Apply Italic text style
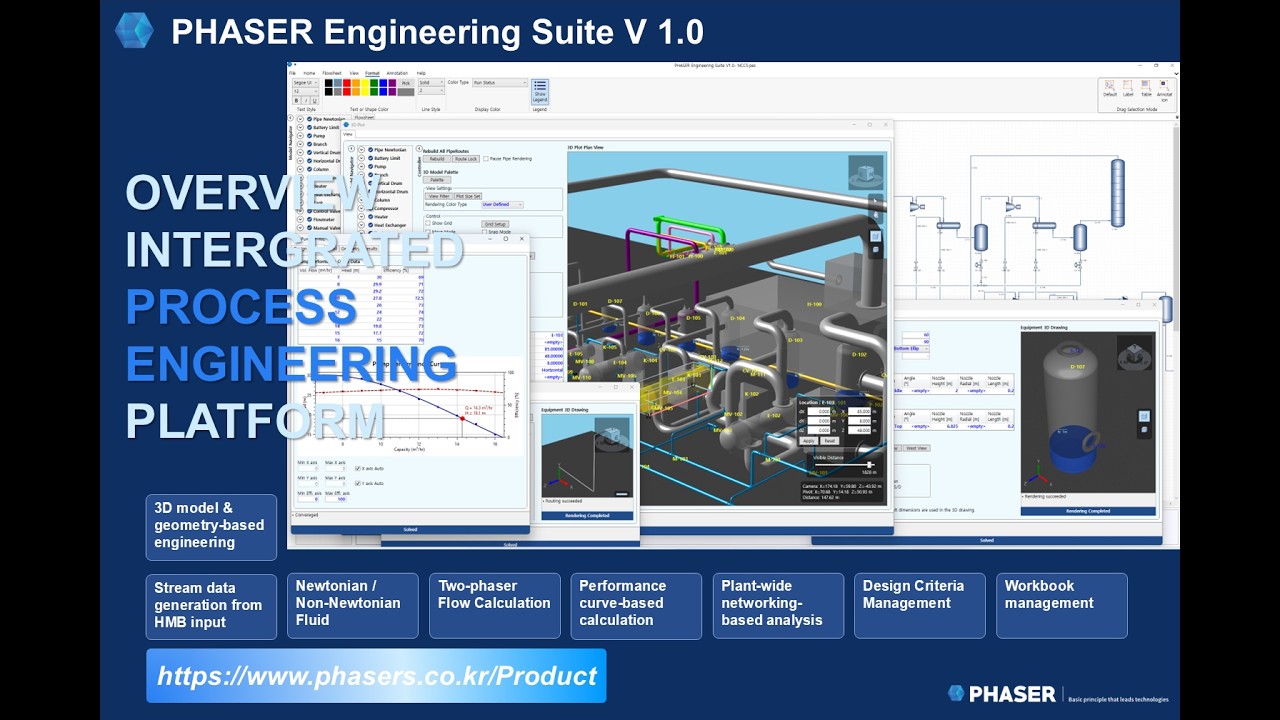 tap(305, 100)
